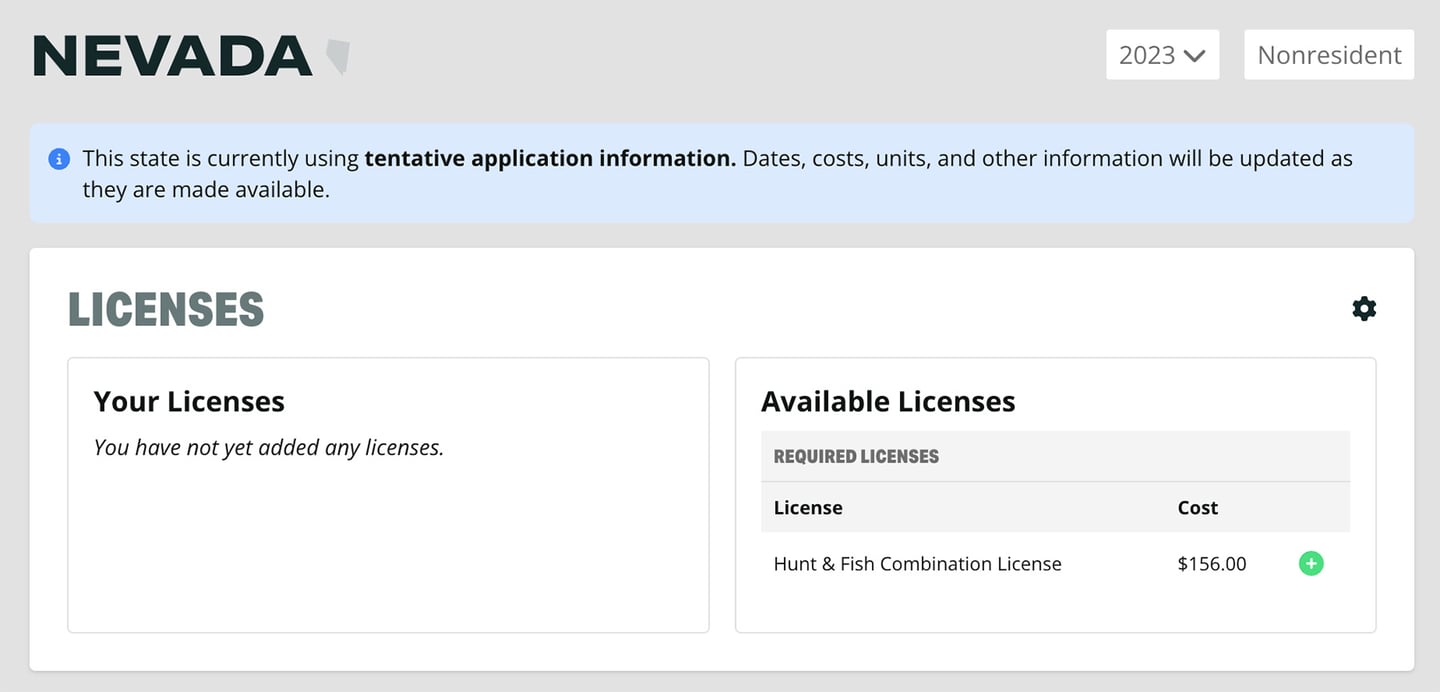
Task: Click the $156.00 cost value
Action: [x=1212, y=564]
